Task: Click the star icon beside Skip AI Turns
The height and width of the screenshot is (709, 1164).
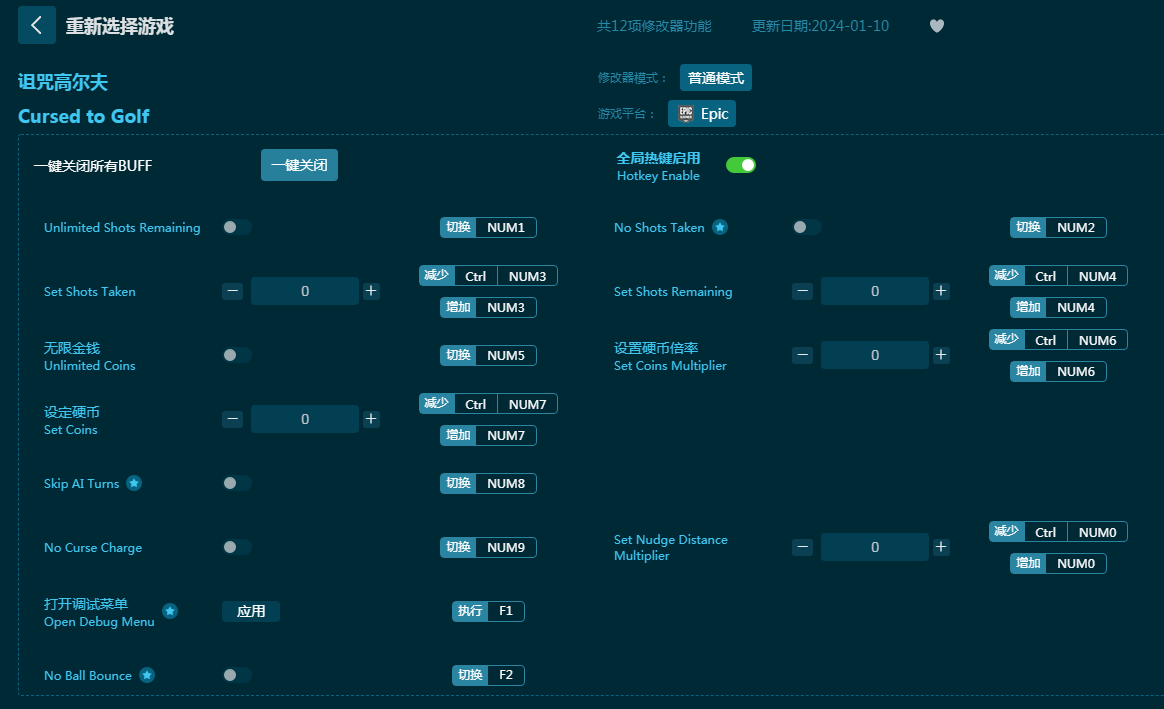Action: [134, 483]
